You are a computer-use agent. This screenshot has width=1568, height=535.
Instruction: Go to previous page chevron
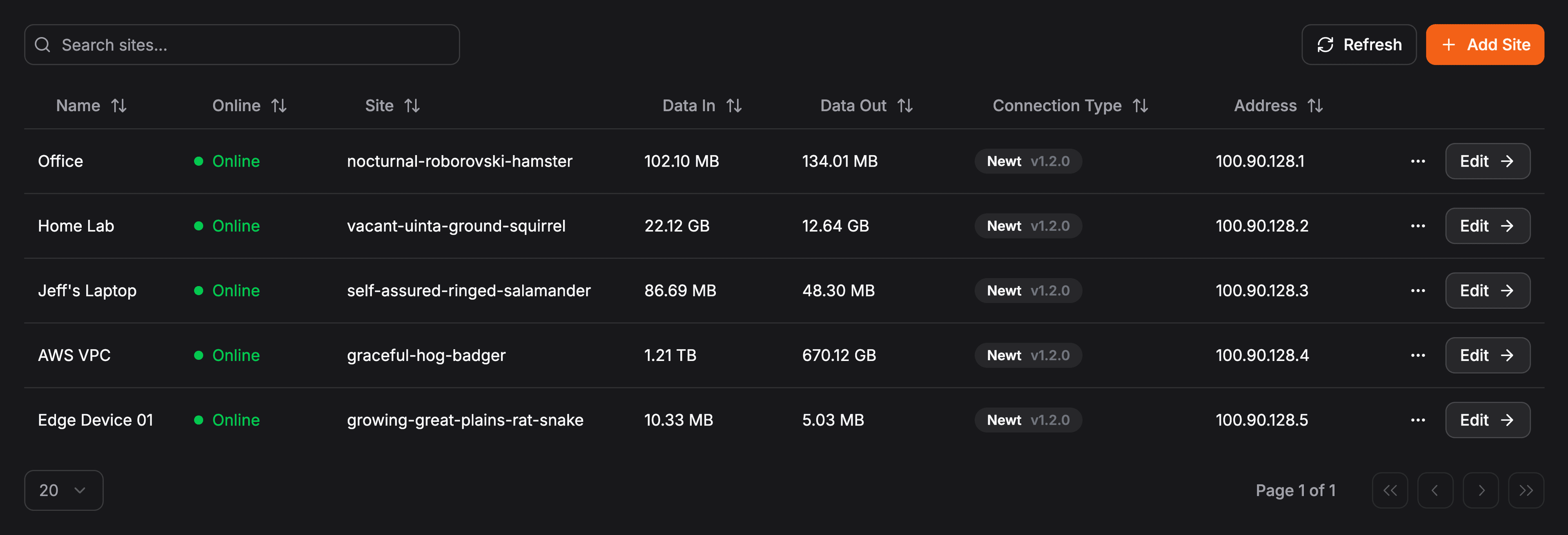click(x=1435, y=490)
